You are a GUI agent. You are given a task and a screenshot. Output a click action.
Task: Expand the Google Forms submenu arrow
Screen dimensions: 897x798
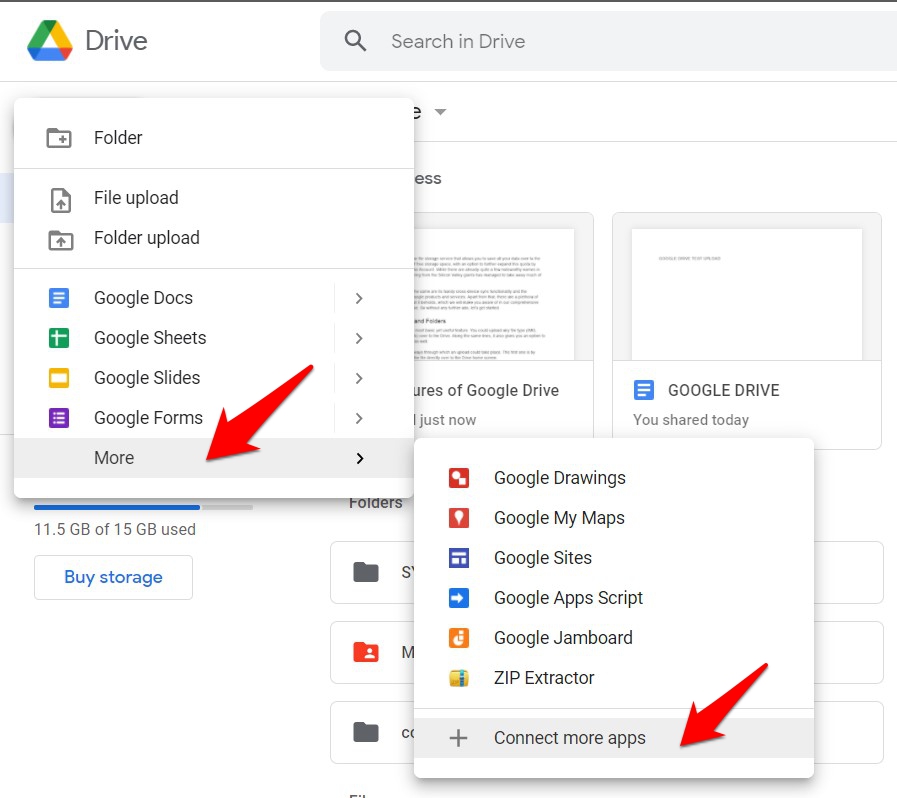point(359,418)
